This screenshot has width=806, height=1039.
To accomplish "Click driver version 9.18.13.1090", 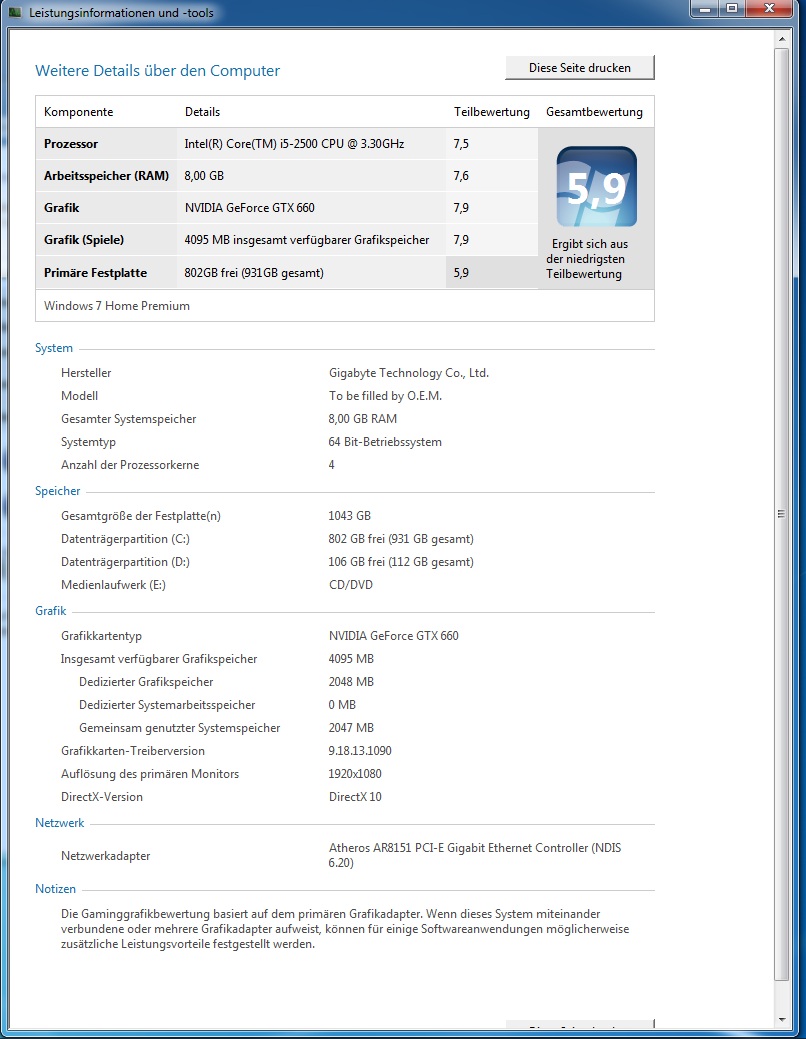I will coord(360,751).
